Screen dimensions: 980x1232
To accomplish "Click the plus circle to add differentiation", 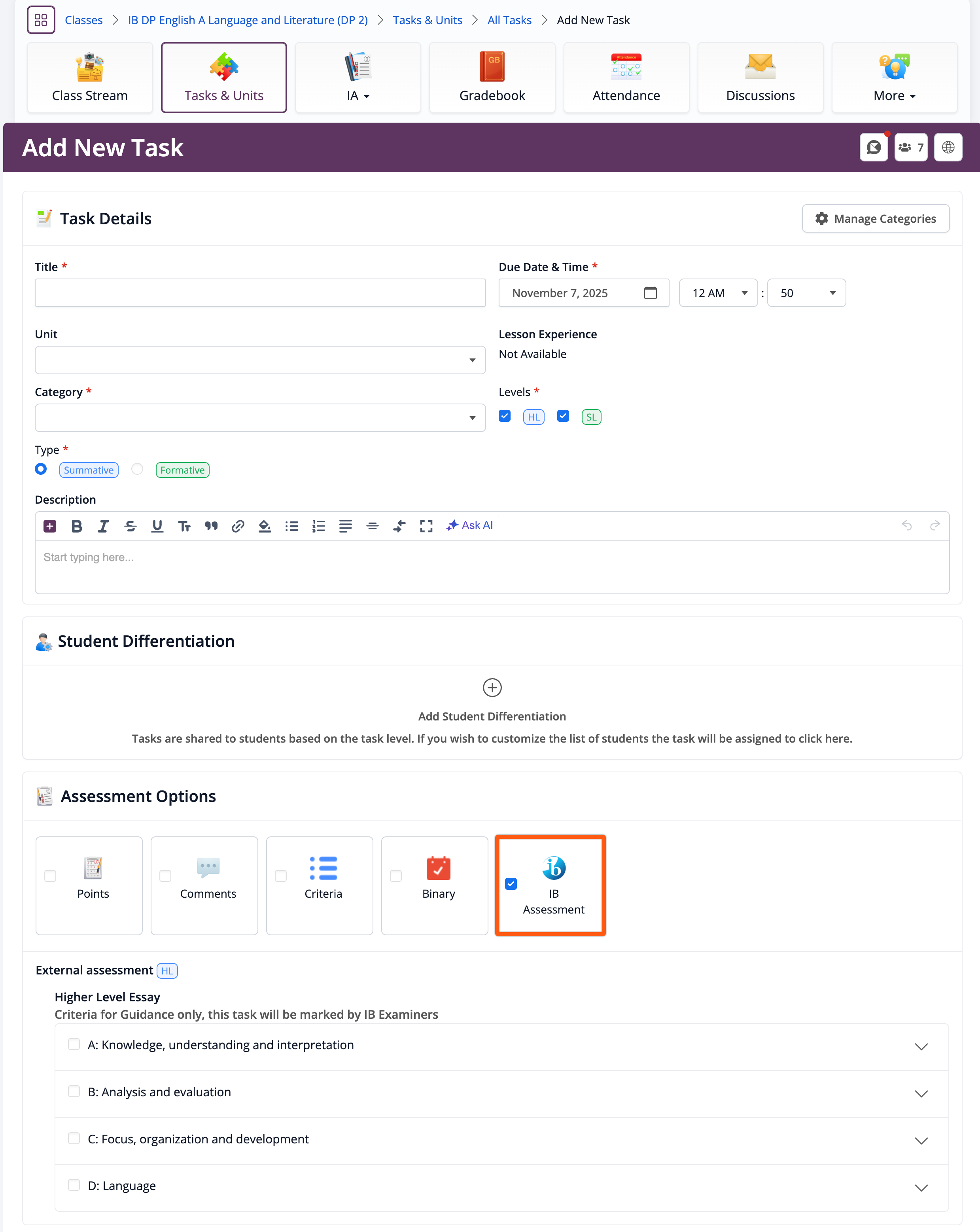I will 492,688.
